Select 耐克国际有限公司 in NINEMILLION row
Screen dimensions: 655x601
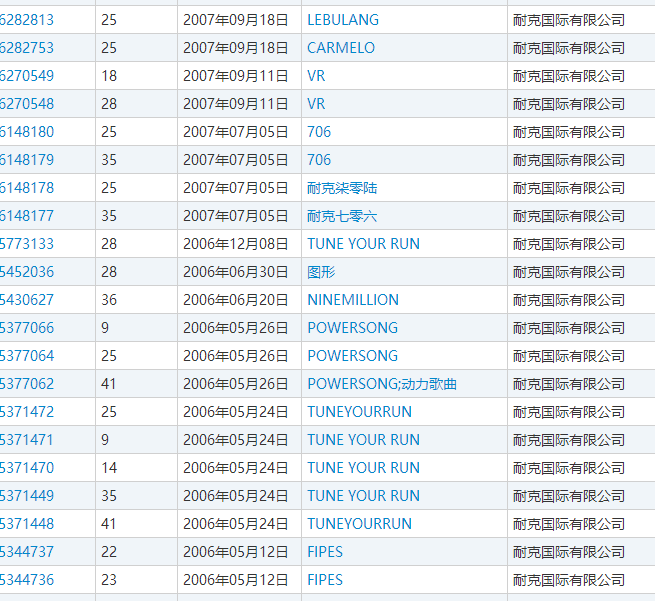pos(569,300)
